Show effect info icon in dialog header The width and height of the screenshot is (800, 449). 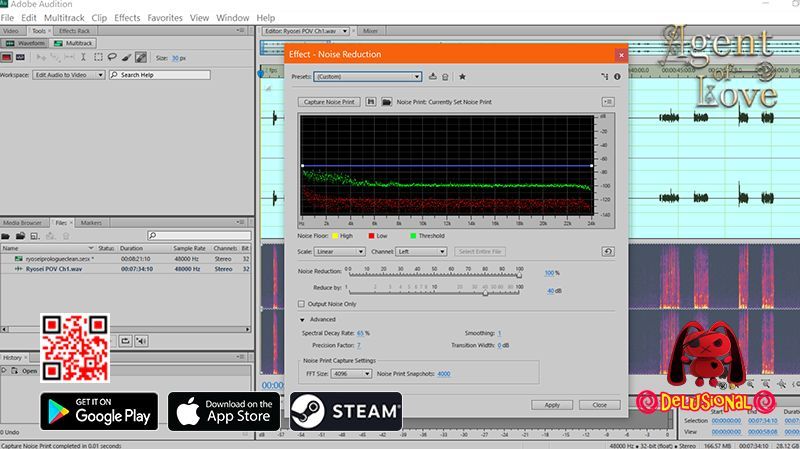[x=617, y=77]
